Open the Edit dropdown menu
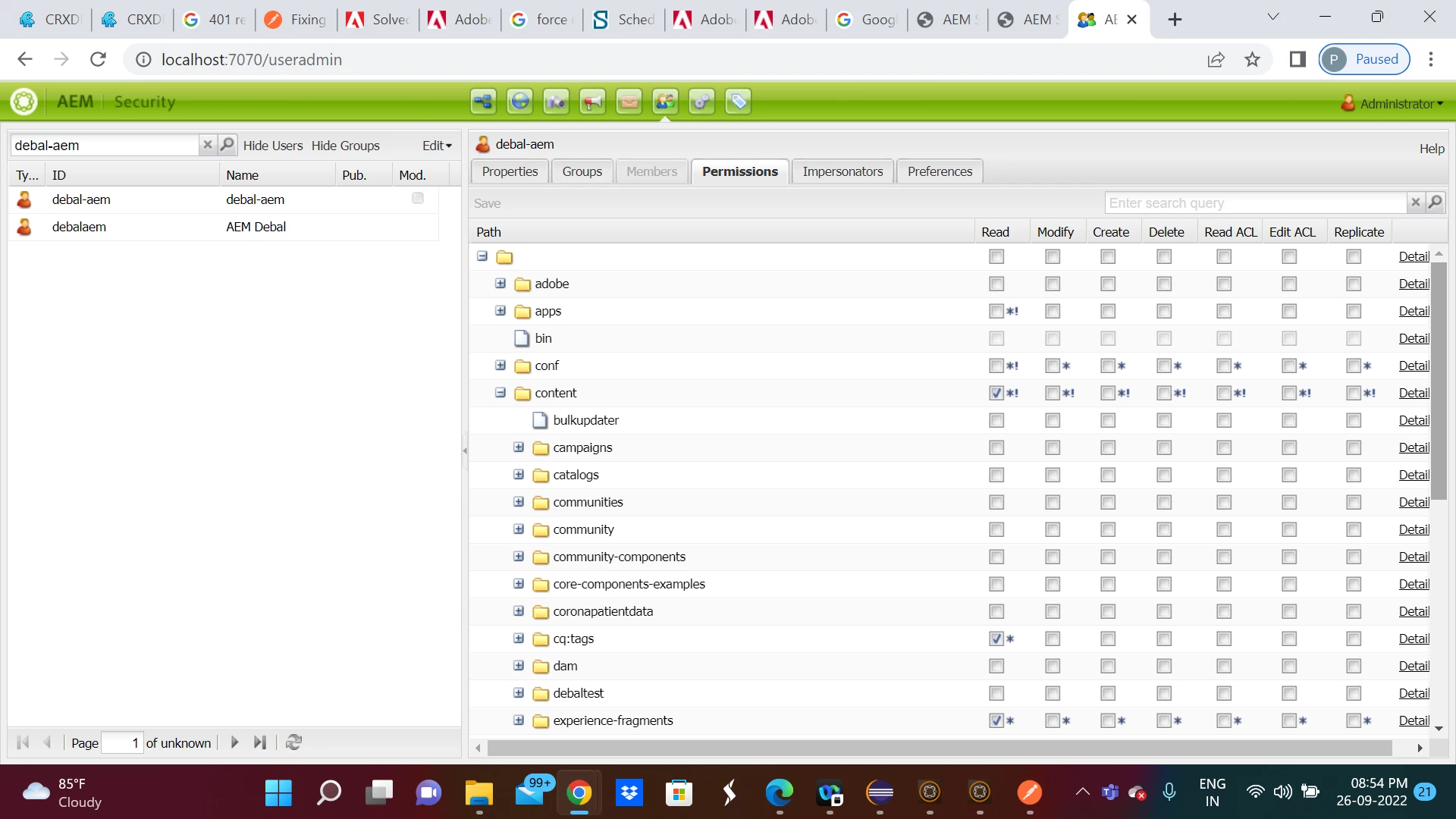The width and height of the screenshot is (1456, 819). click(x=437, y=146)
